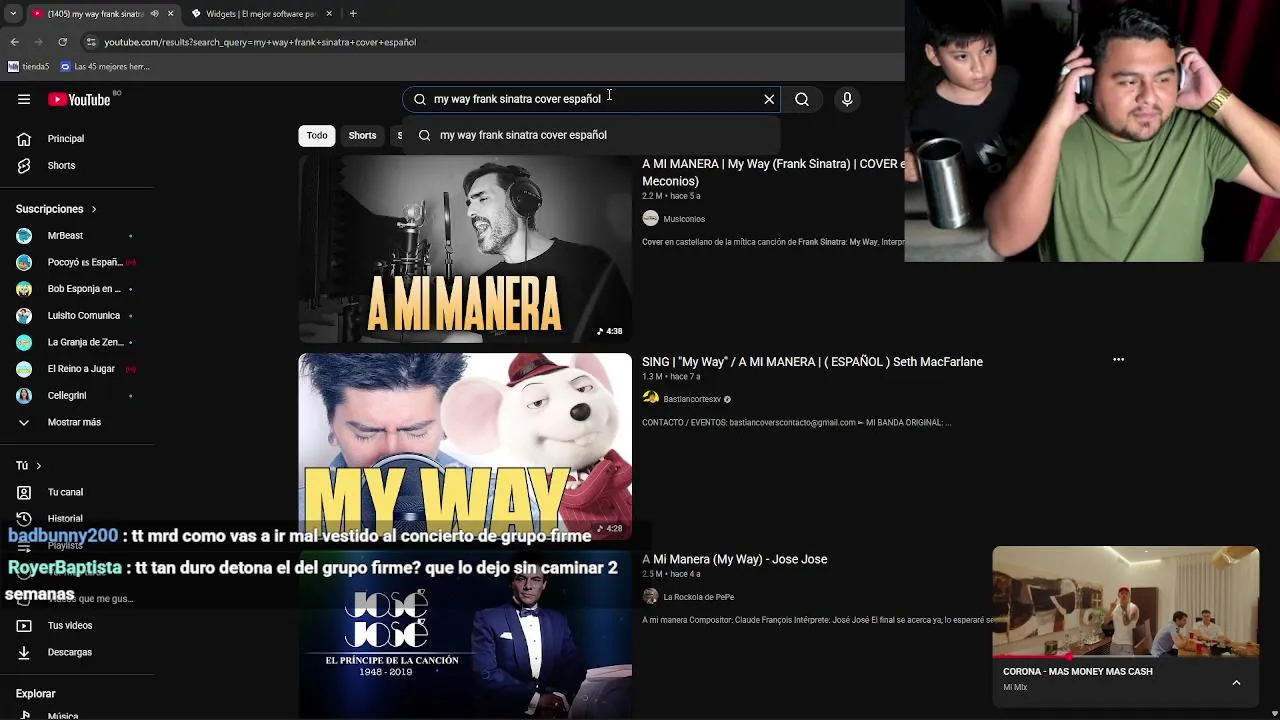Image resolution: width=1280 pixels, height=720 pixels.
Task: Expand the miniplayer with the chevron
Action: pyautogui.click(x=1236, y=683)
